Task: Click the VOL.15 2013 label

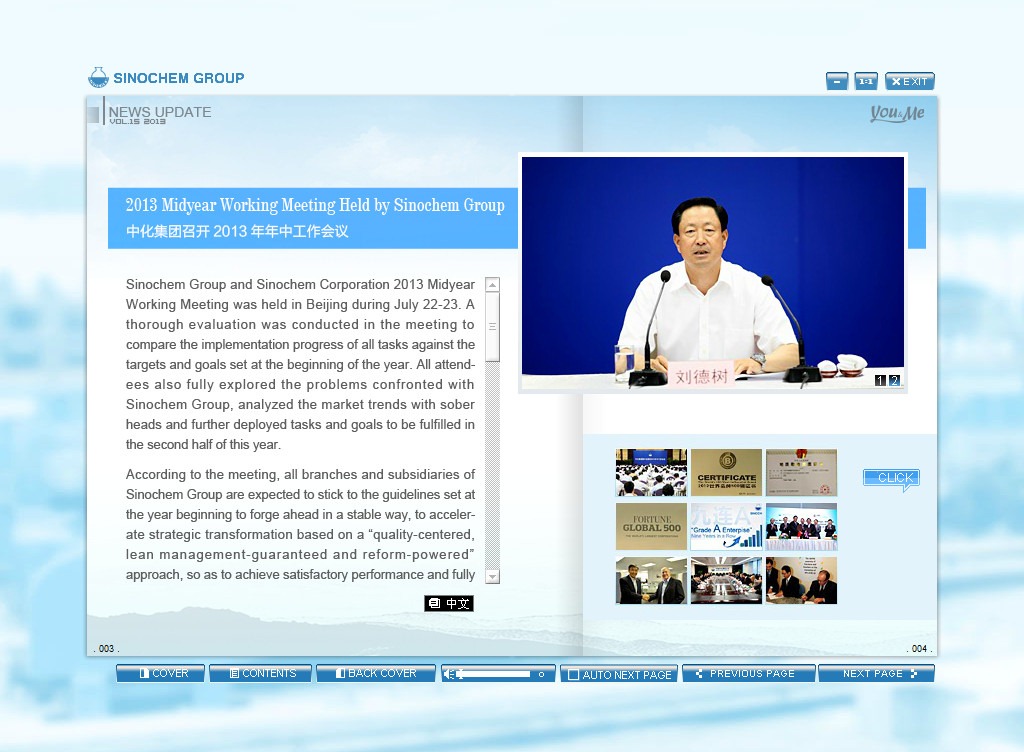Action: [137, 122]
